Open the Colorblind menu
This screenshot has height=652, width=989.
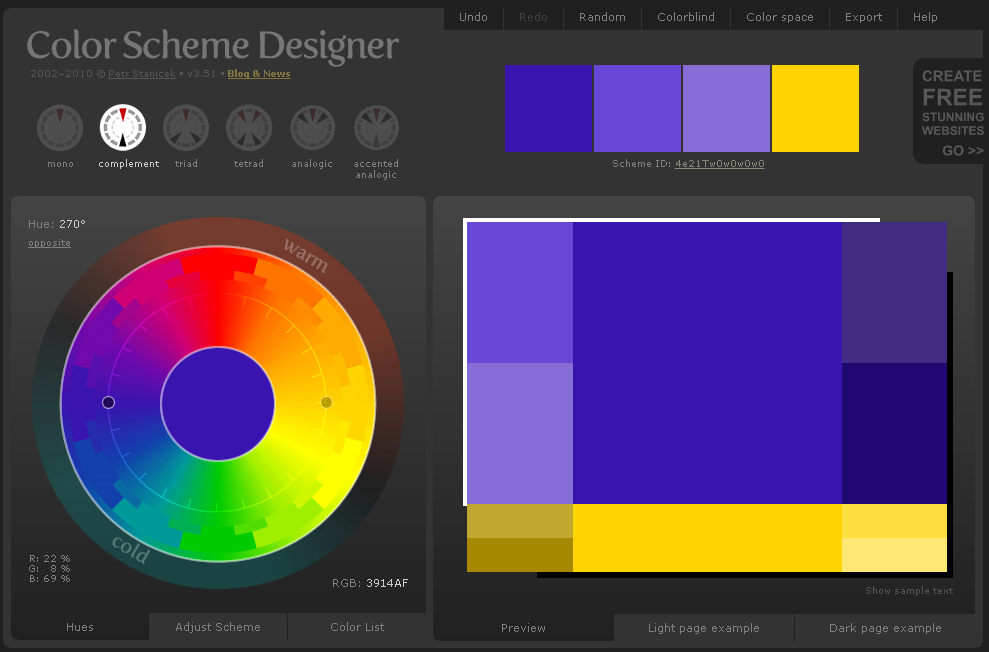[x=686, y=17]
